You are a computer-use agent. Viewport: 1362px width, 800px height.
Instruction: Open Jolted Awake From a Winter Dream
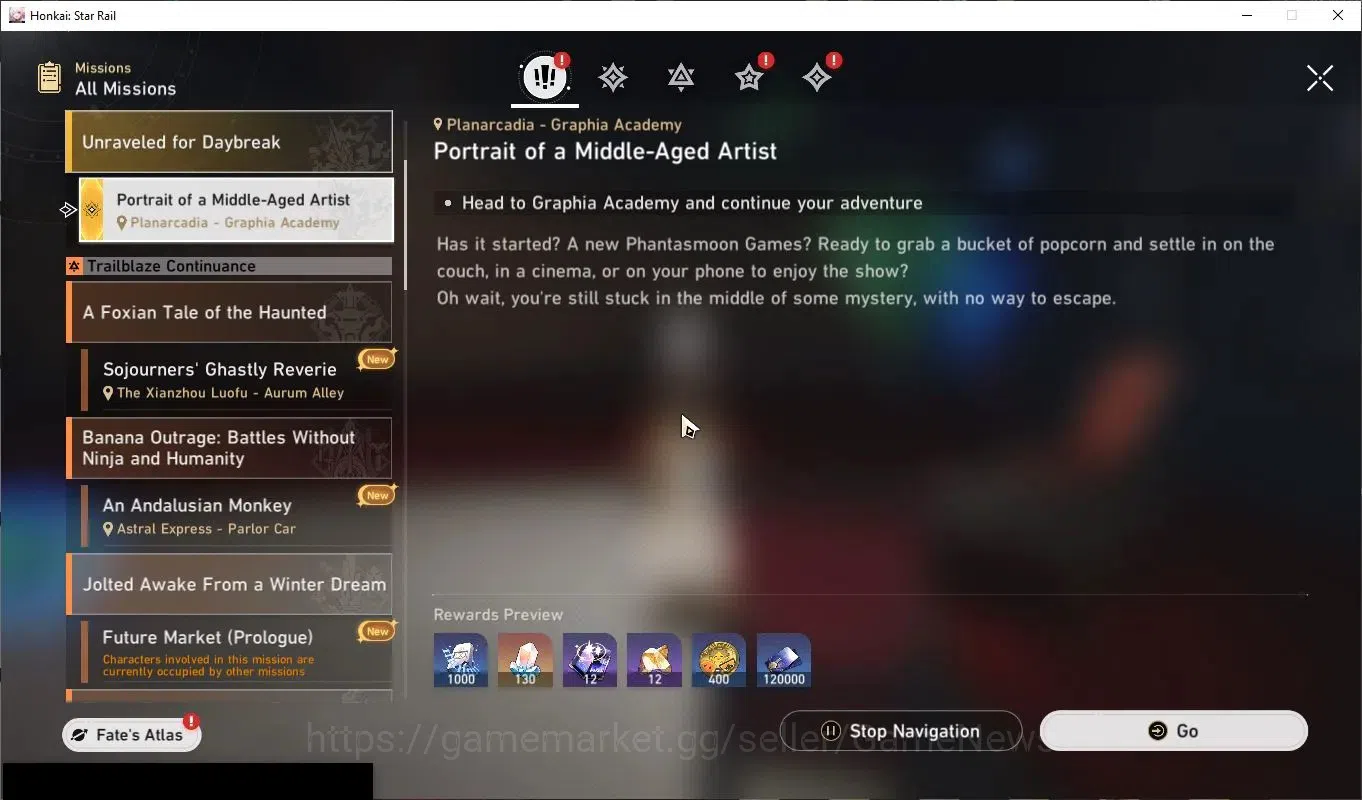click(x=229, y=584)
